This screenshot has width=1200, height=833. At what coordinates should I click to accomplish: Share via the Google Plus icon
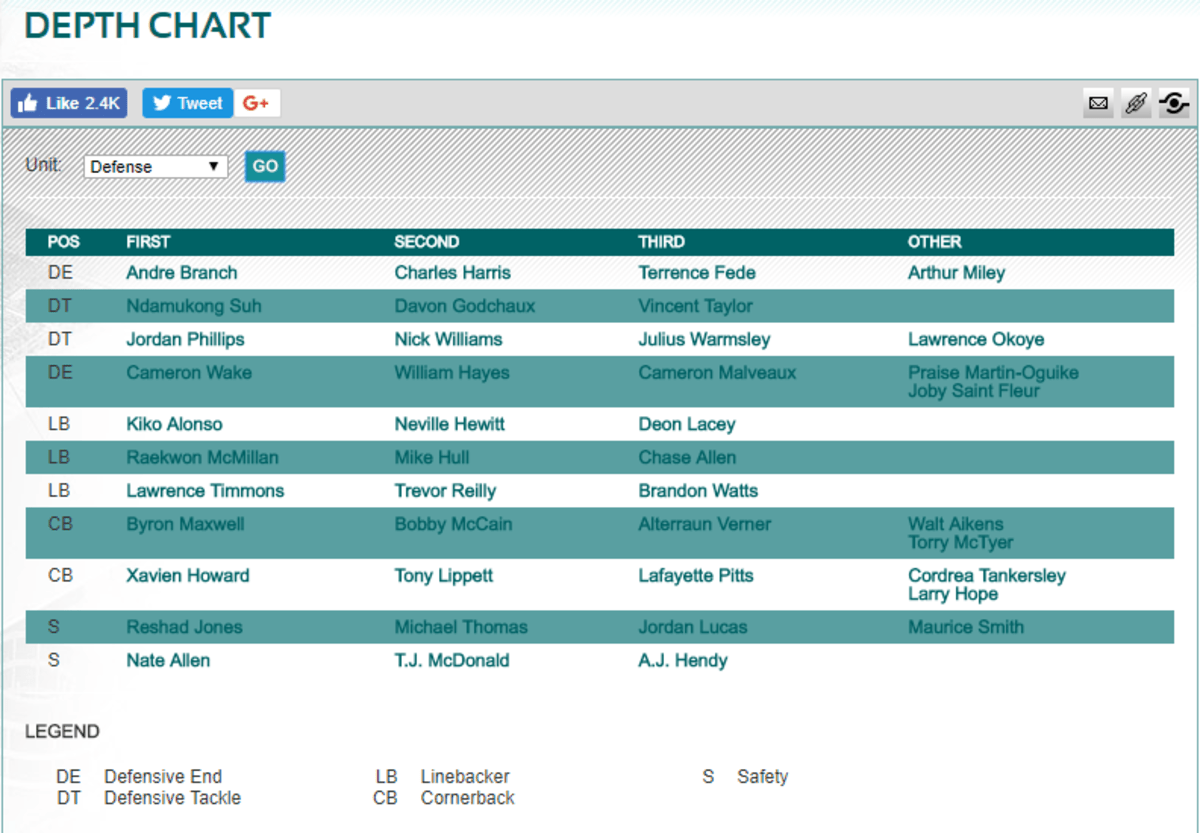[x=257, y=103]
